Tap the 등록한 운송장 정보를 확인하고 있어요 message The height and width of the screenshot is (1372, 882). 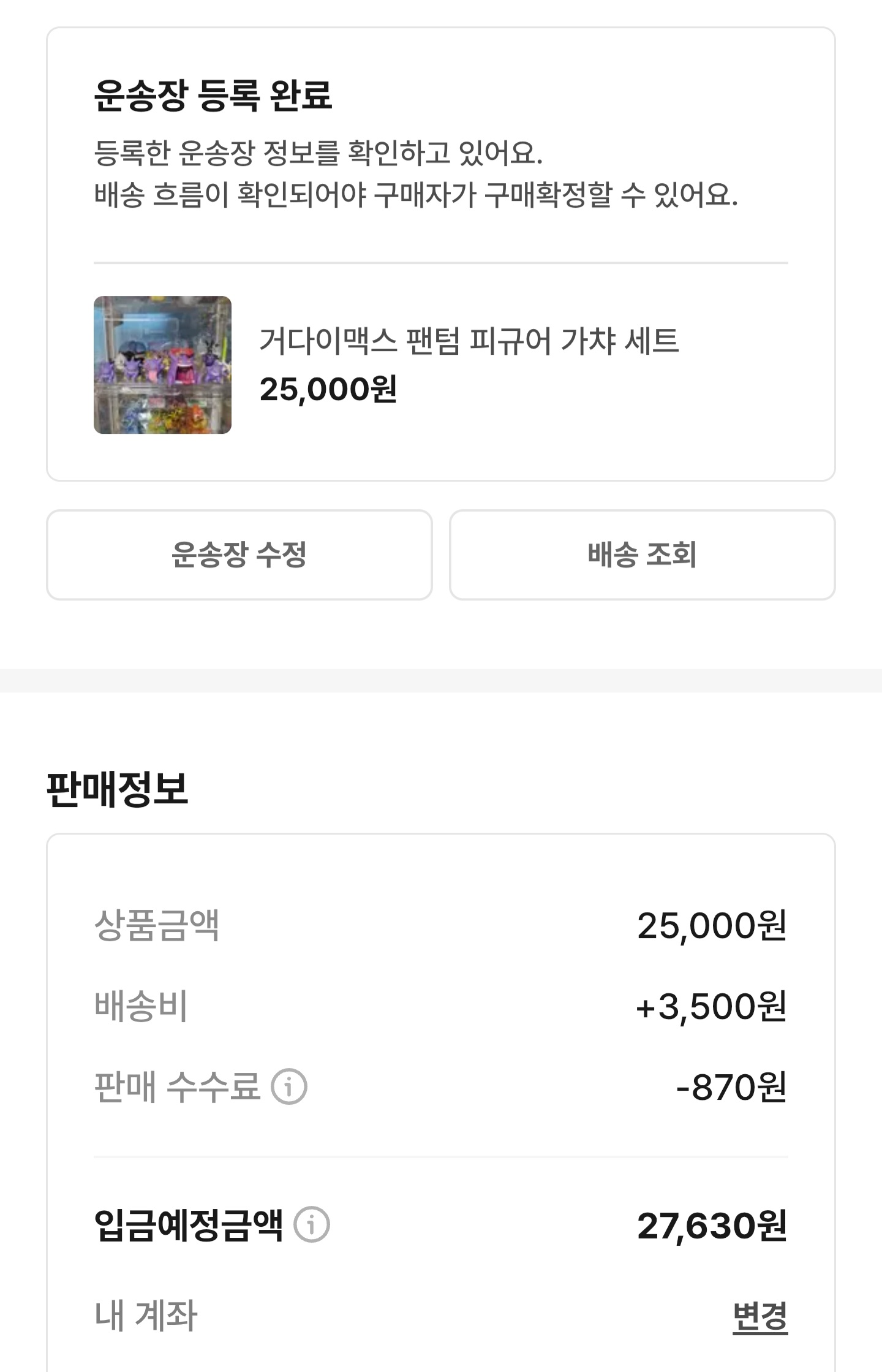[318, 153]
